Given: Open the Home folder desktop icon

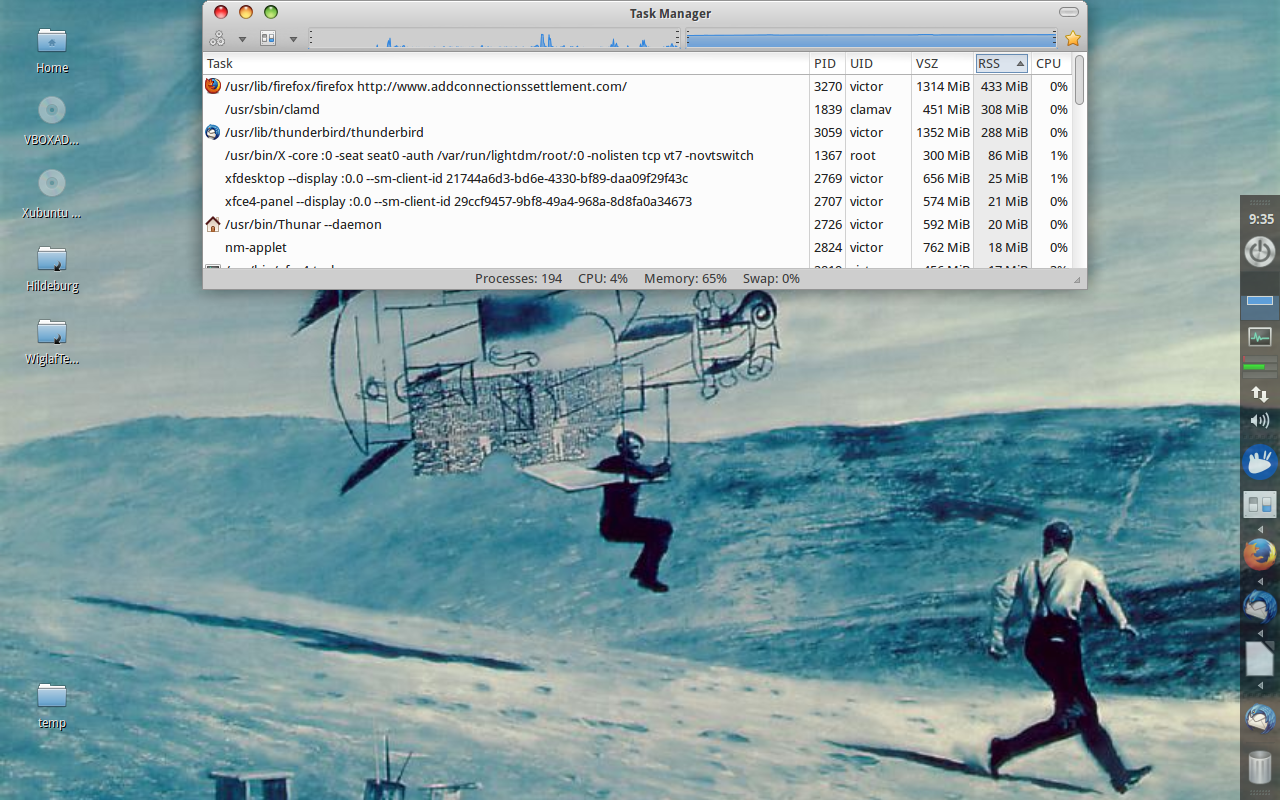Looking at the screenshot, I should tap(52, 50).
